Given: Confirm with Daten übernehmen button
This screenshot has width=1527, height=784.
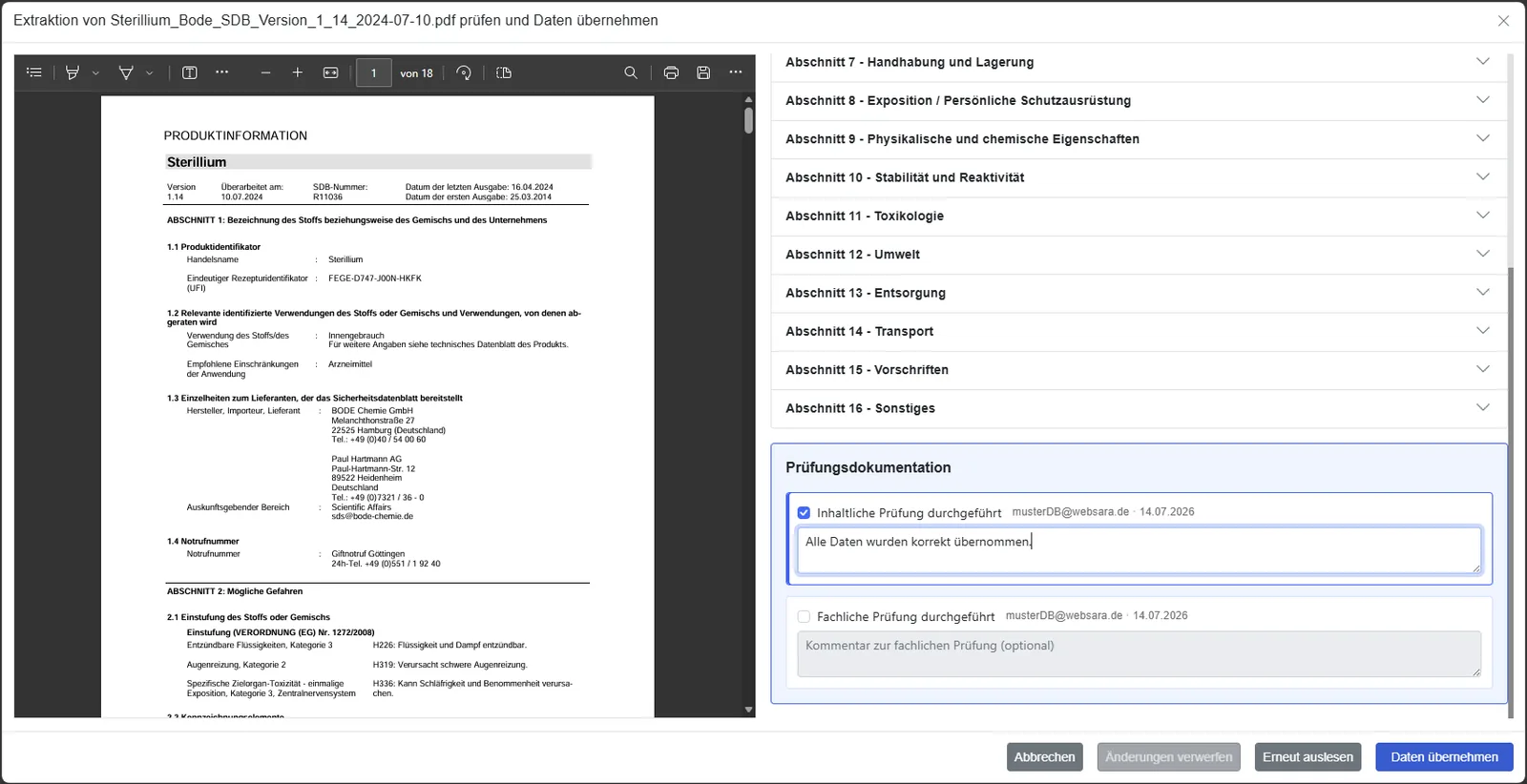Looking at the screenshot, I should click(1444, 757).
